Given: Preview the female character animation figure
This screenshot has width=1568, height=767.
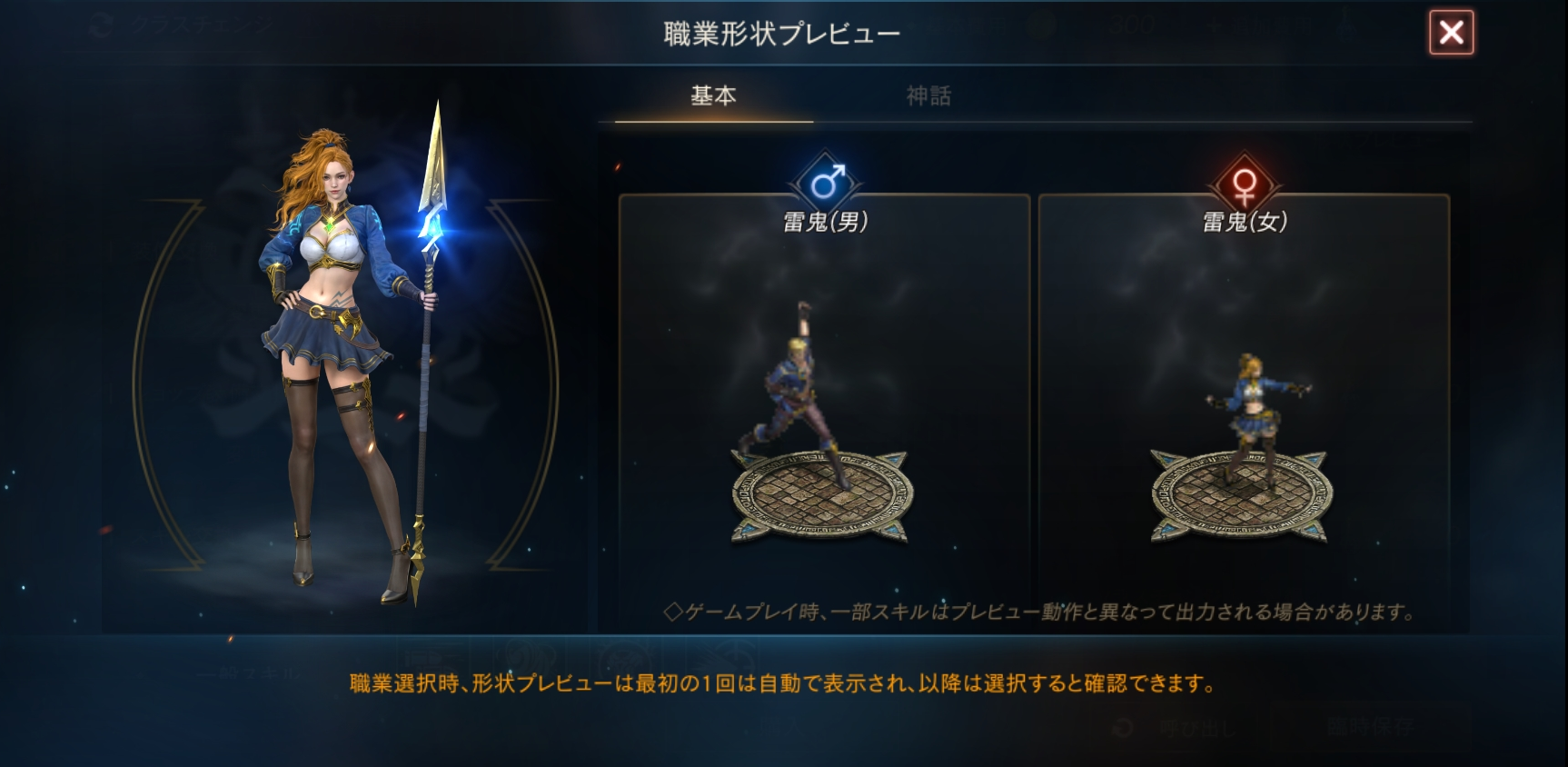Looking at the screenshot, I should coord(1254,413).
